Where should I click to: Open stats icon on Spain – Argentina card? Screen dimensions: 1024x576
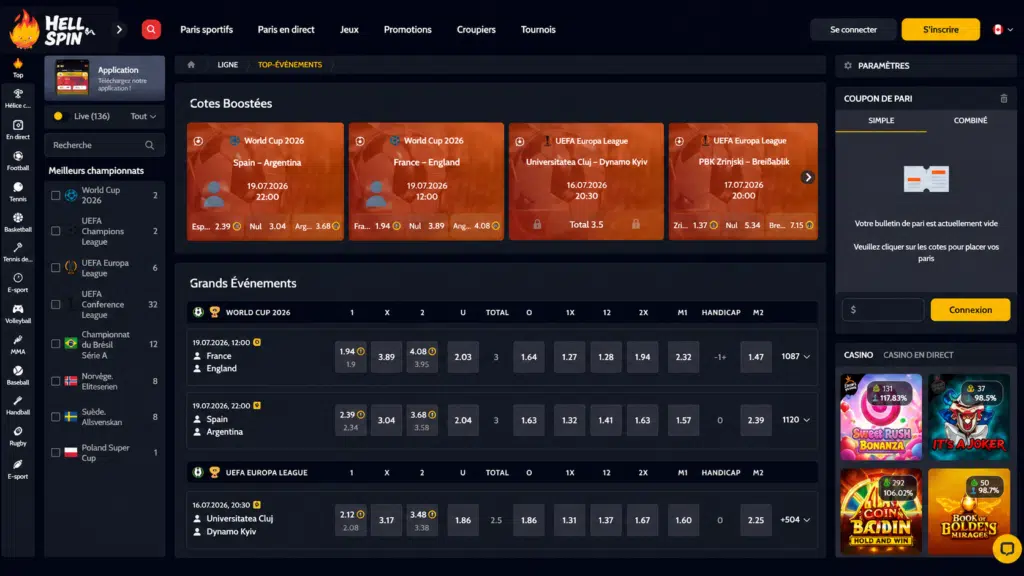coord(198,141)
